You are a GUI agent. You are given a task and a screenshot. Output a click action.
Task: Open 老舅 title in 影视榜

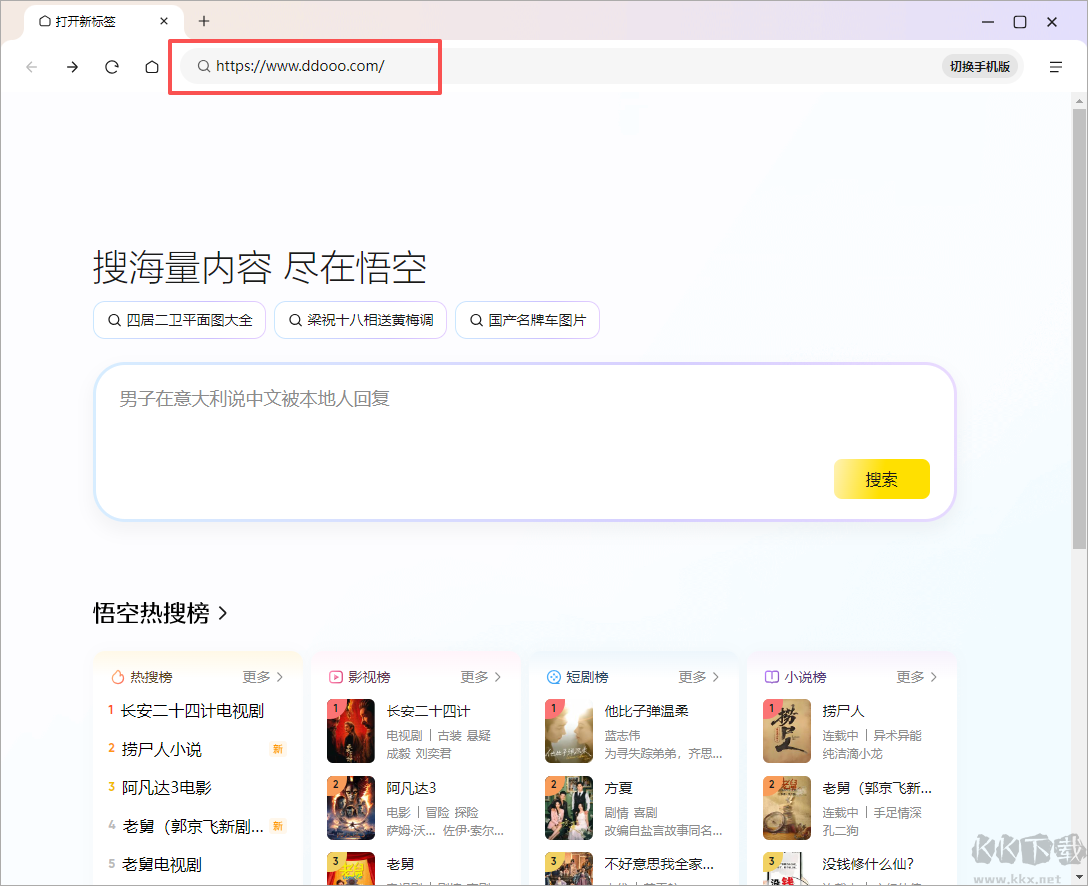400,864
